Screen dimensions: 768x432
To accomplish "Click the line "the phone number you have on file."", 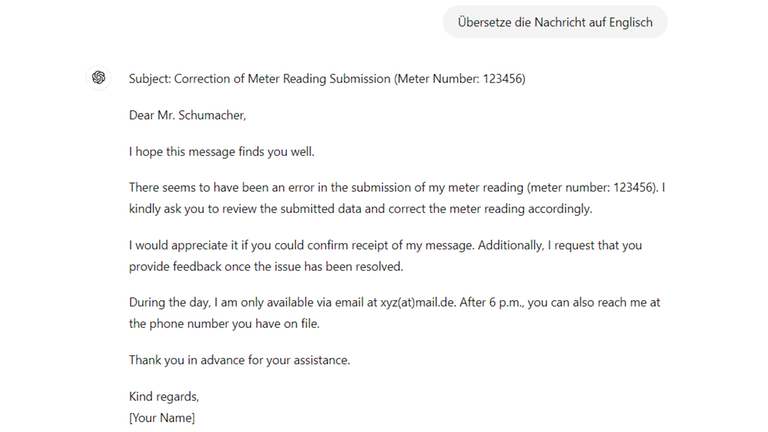I will 232,324.
